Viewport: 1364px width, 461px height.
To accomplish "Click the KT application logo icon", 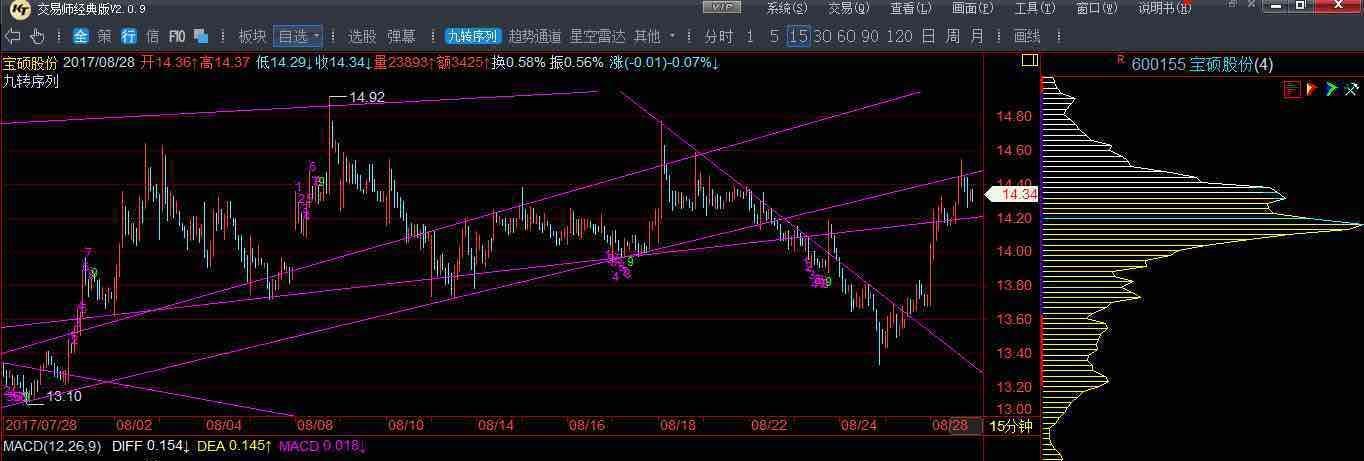I will point(19,8).
